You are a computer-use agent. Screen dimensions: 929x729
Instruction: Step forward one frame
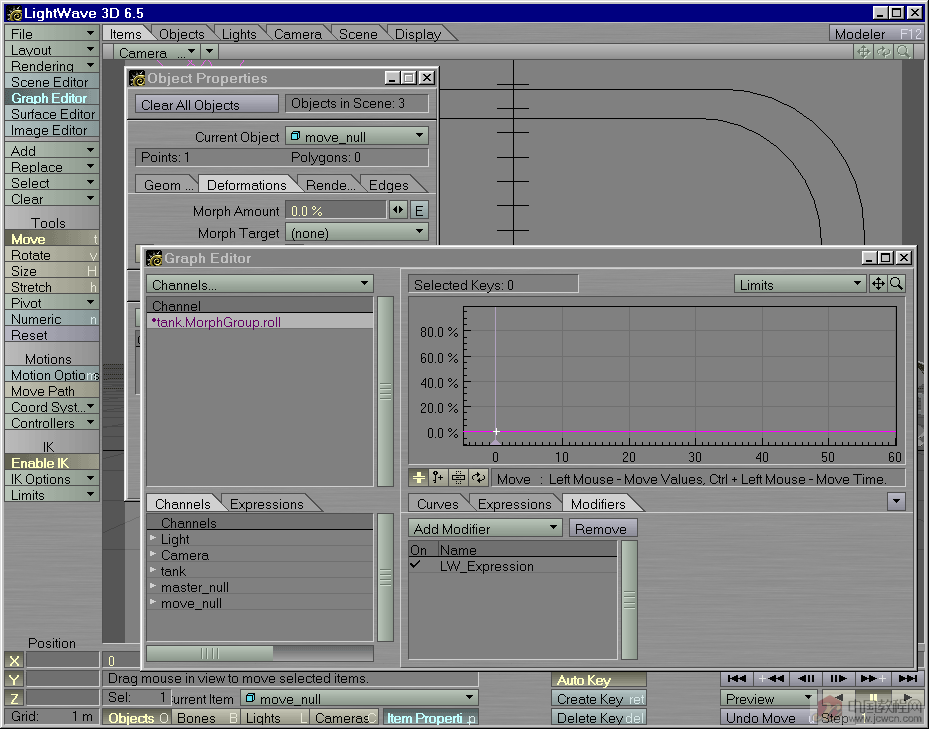click(x=838, y=679)
